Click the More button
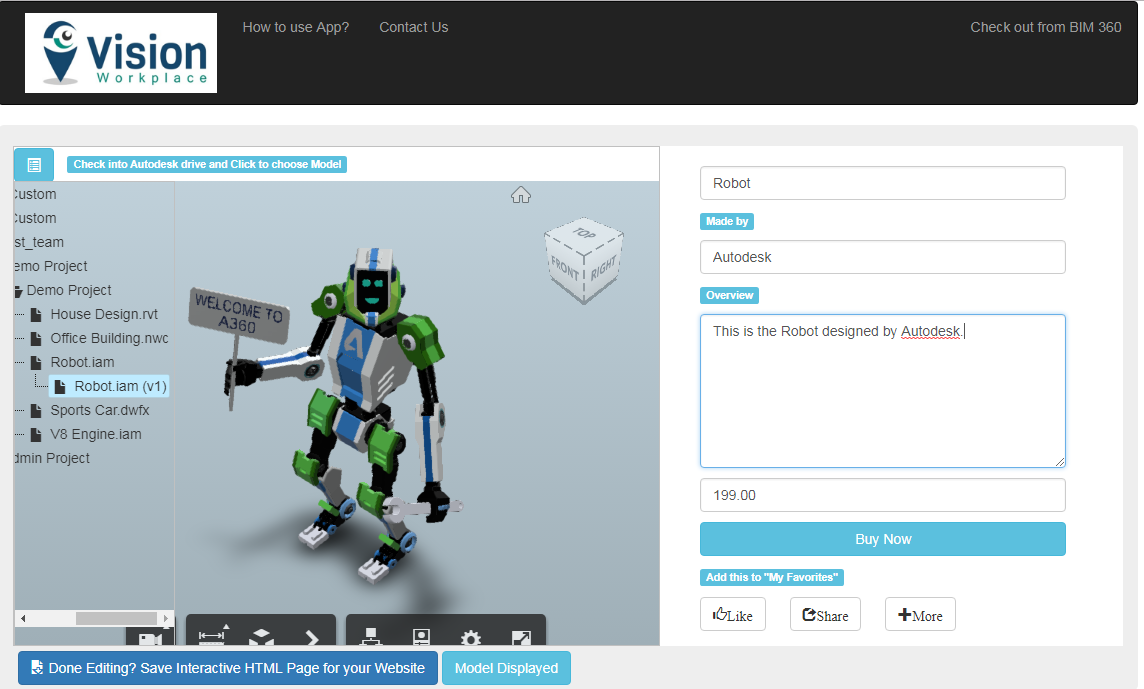The image size is (1144, 689). pos(920,615)
